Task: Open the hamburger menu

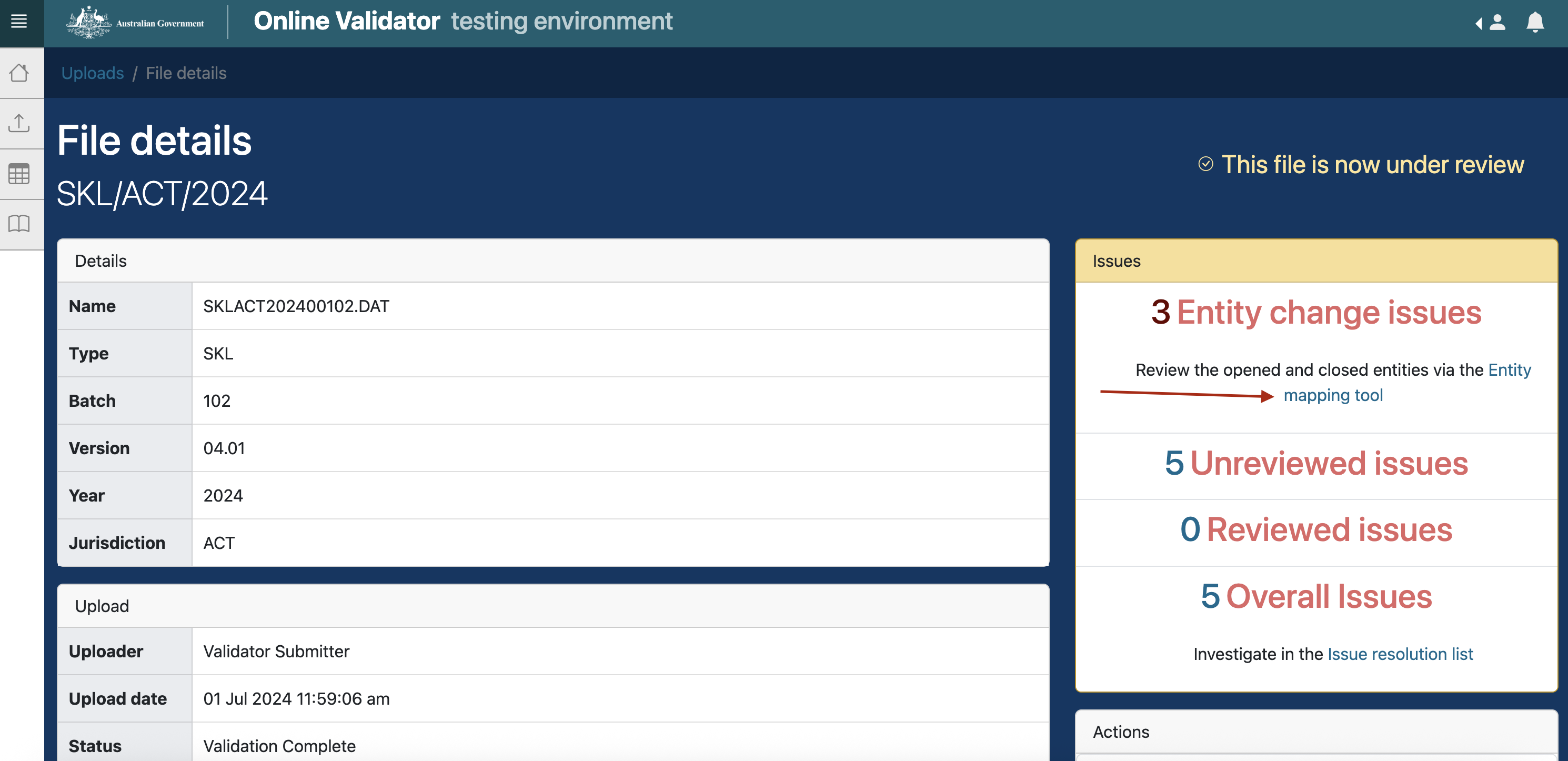Action: (x=19, y=22)
